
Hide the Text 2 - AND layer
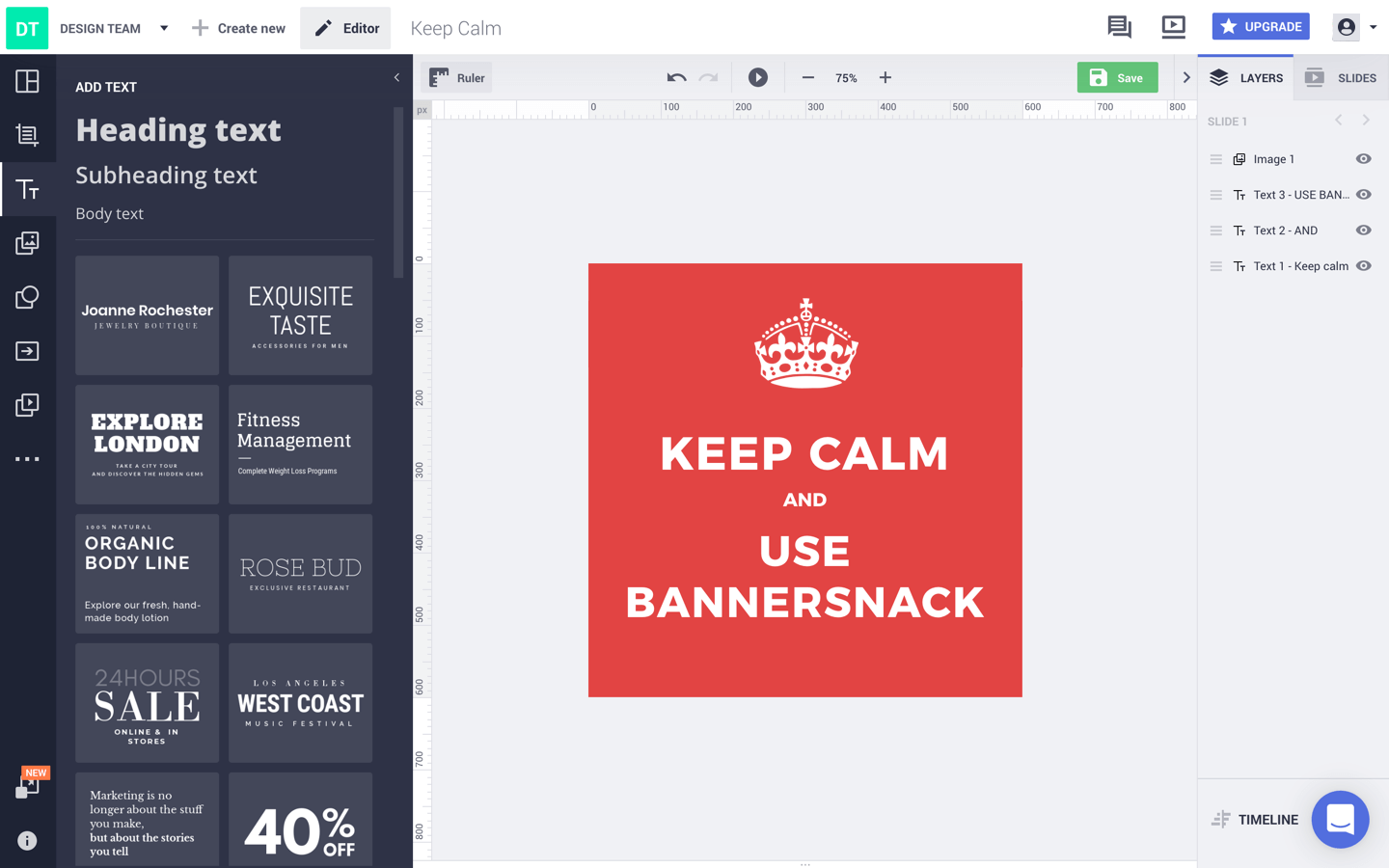point(1363,231)
